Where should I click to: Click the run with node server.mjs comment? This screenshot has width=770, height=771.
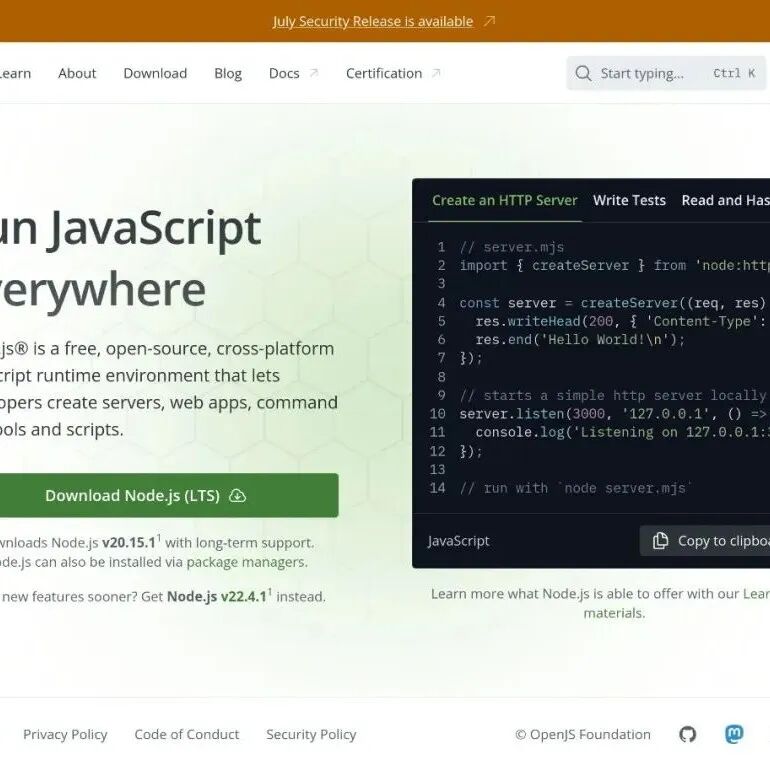pos(576,488)
